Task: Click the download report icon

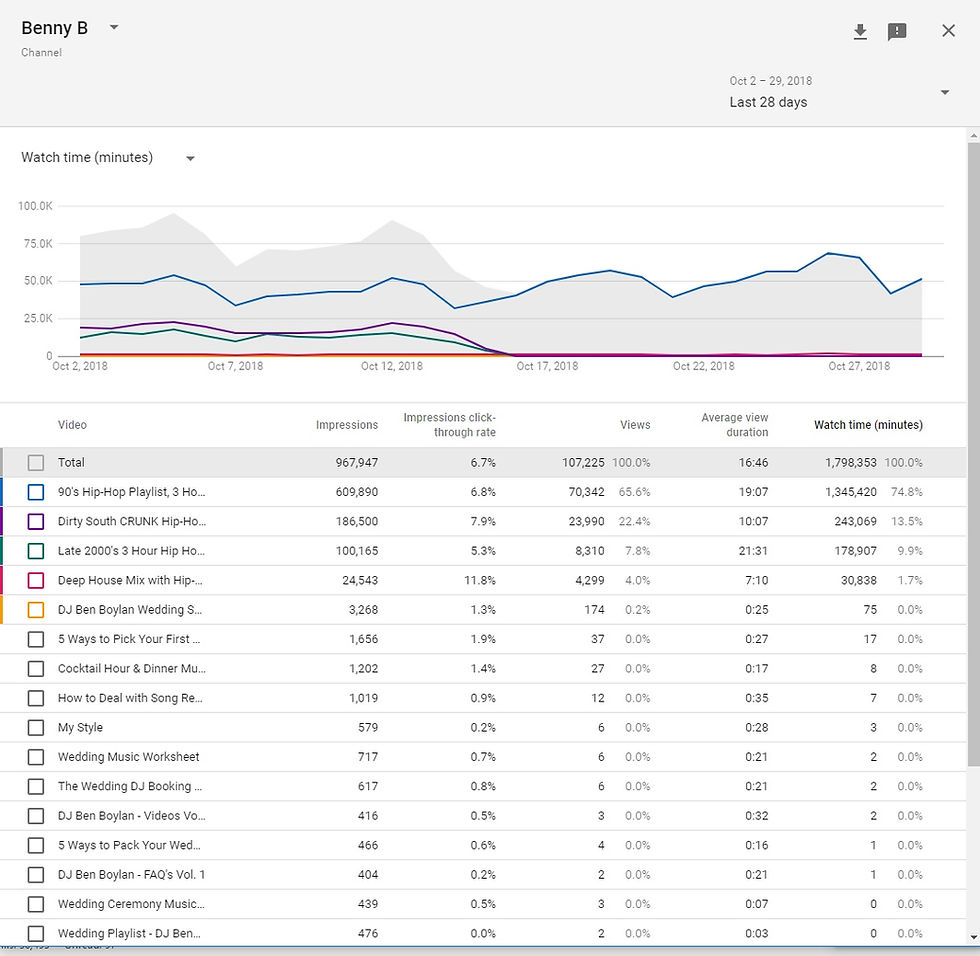Action: pyautogui.click(x=860, y=32)
